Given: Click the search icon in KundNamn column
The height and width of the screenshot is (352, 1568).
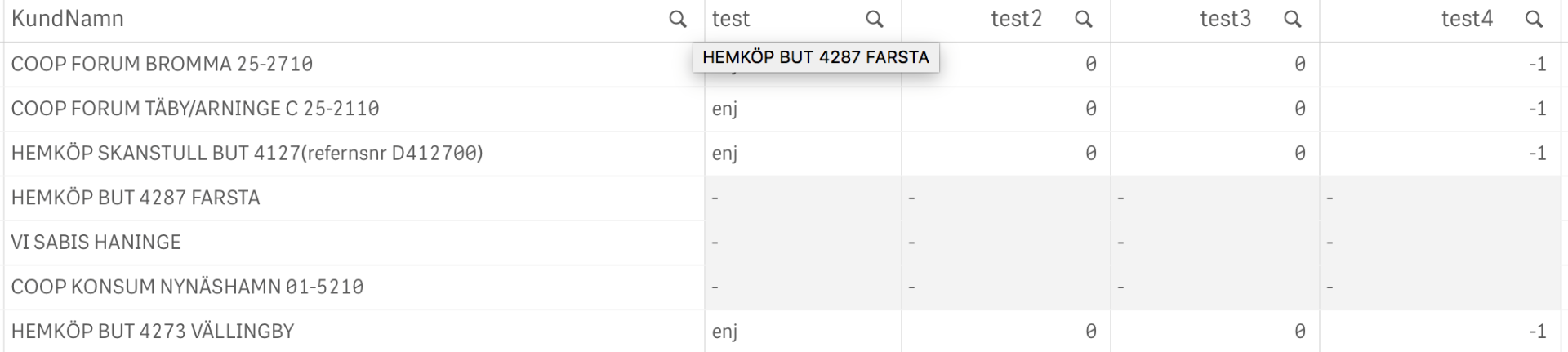Looking at the screenshot, I should [677, 19].
